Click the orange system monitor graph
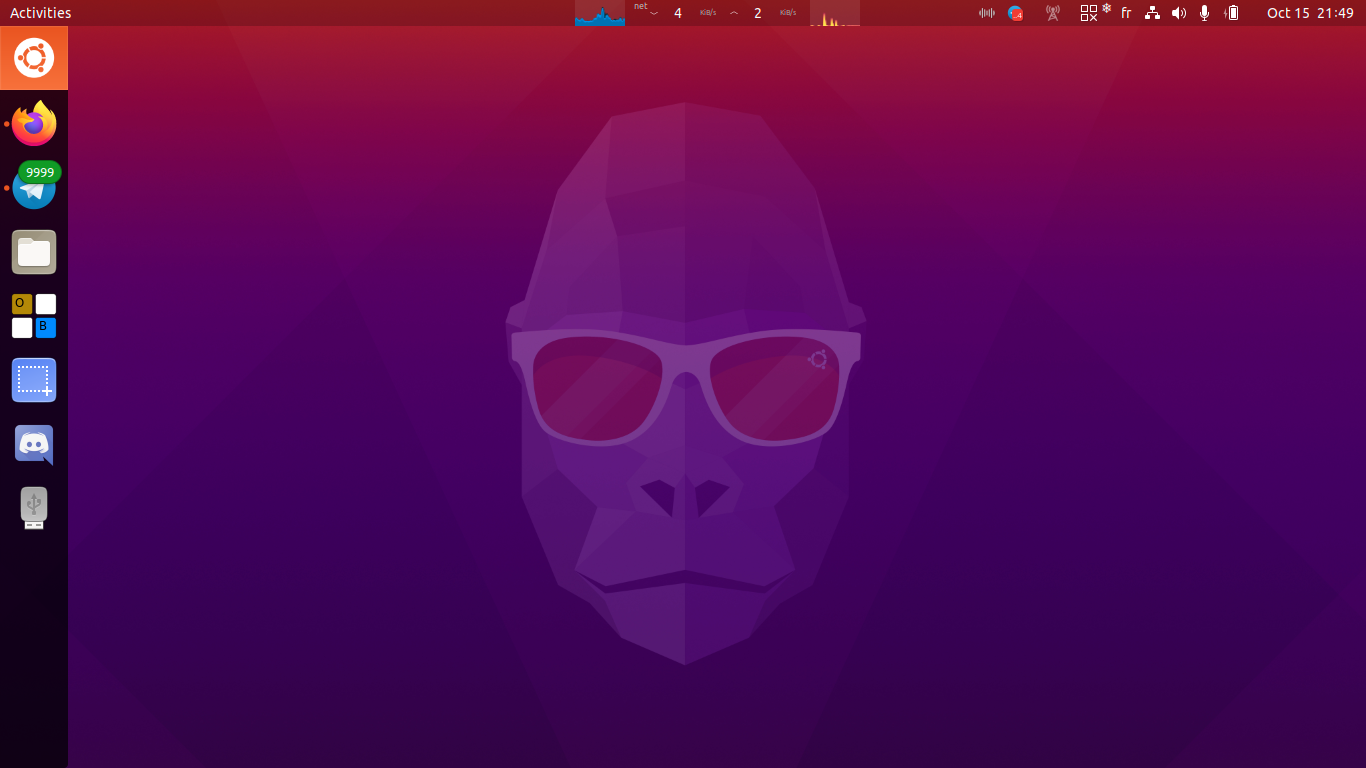 [x=834, y=13]
